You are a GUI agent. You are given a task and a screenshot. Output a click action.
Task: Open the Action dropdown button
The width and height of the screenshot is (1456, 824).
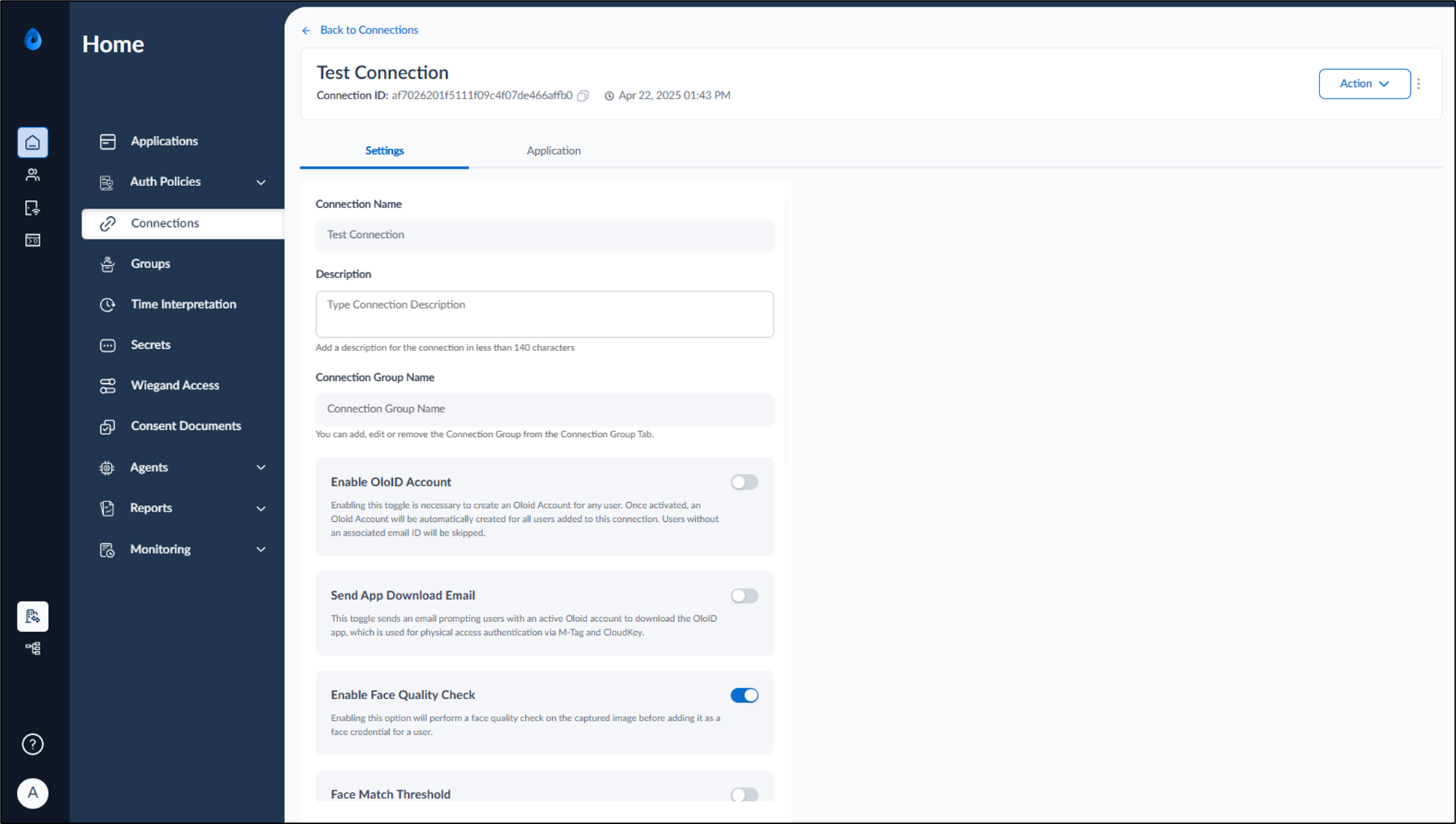pyautogui.click(x=1364, y=84)
